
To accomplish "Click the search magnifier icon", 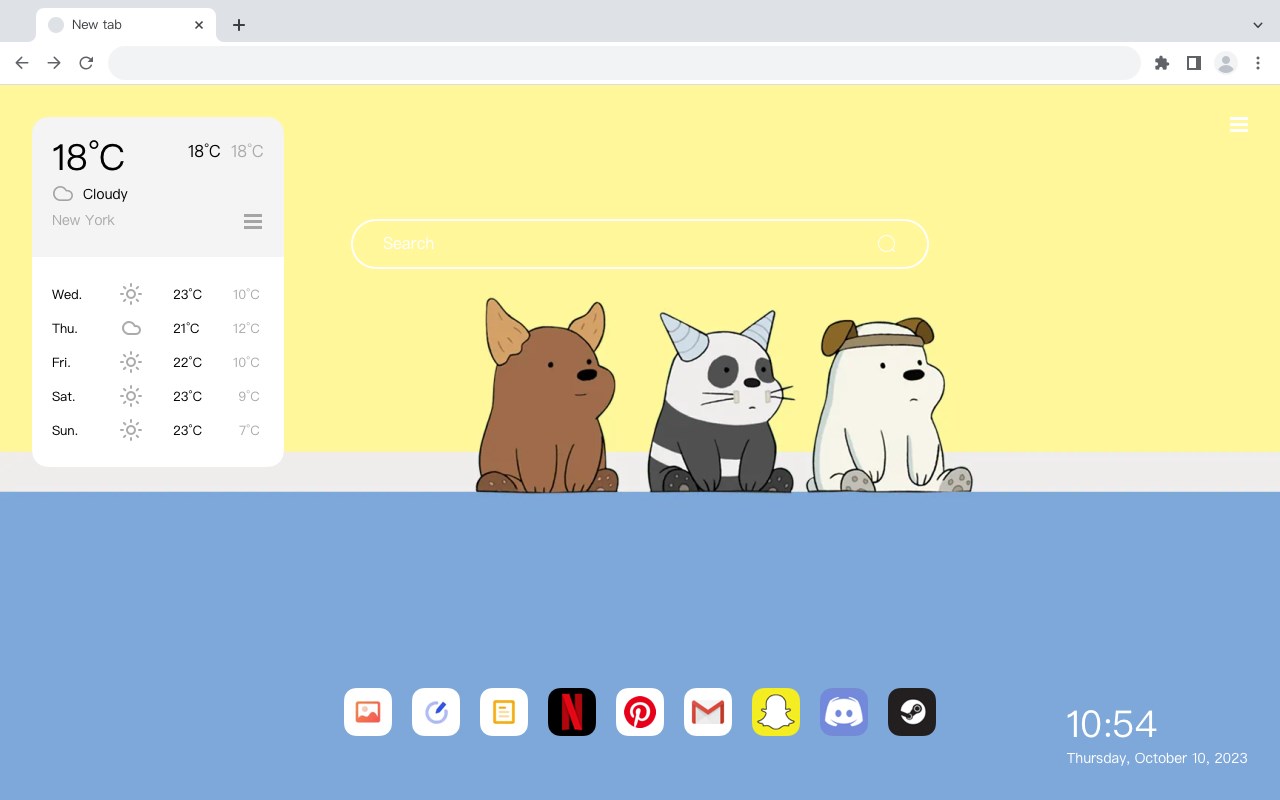I will (887, 244).
